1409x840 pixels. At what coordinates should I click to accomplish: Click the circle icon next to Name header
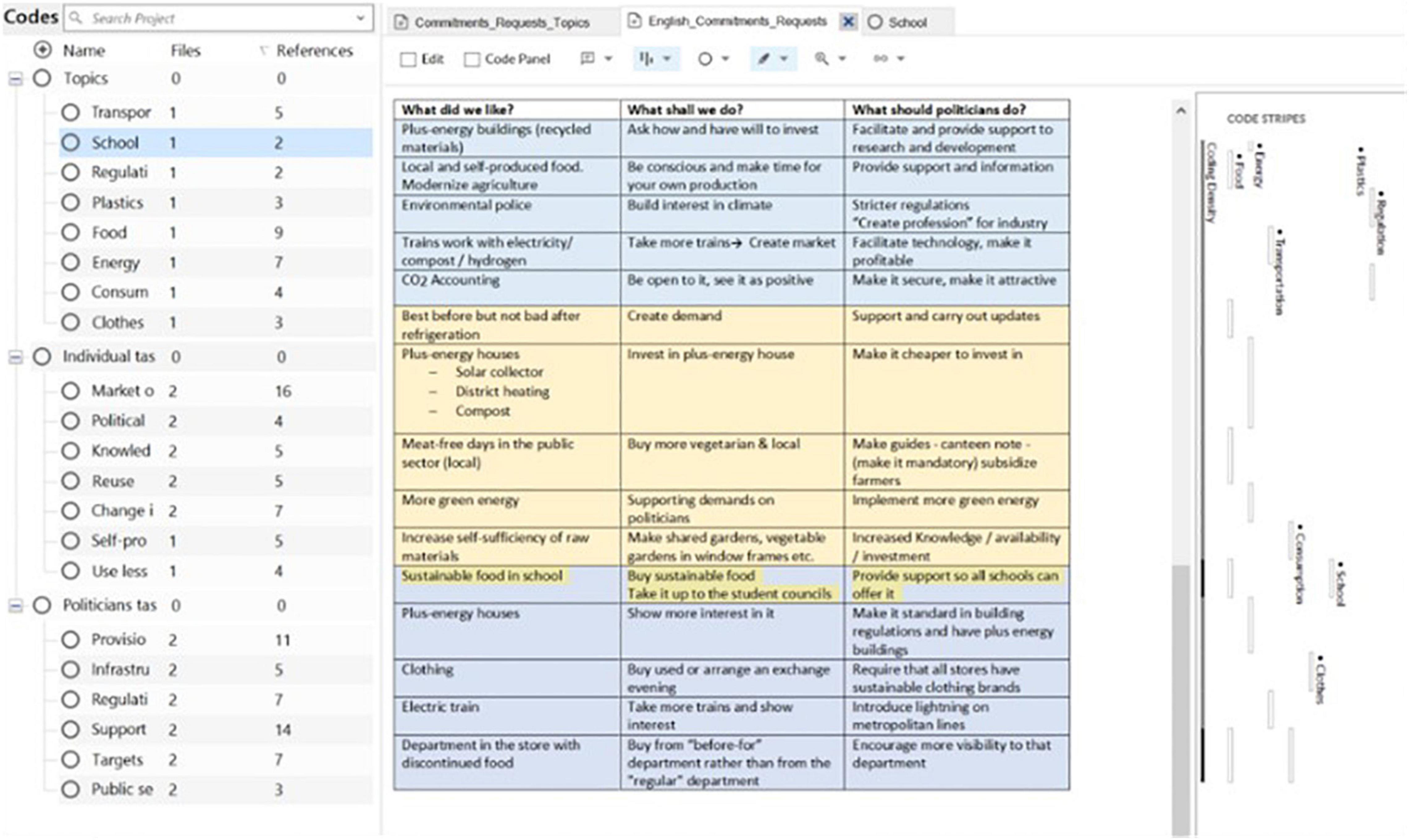[43, 50]
